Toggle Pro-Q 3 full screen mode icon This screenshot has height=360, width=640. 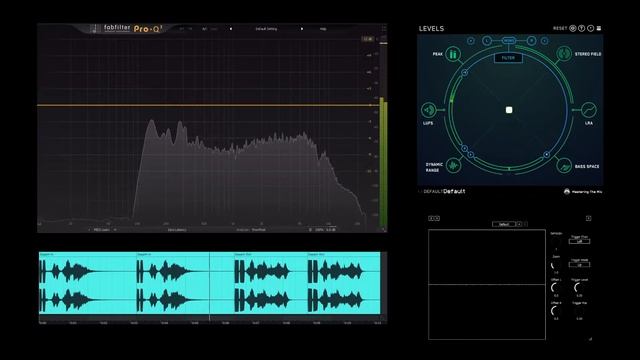point(384,28)
